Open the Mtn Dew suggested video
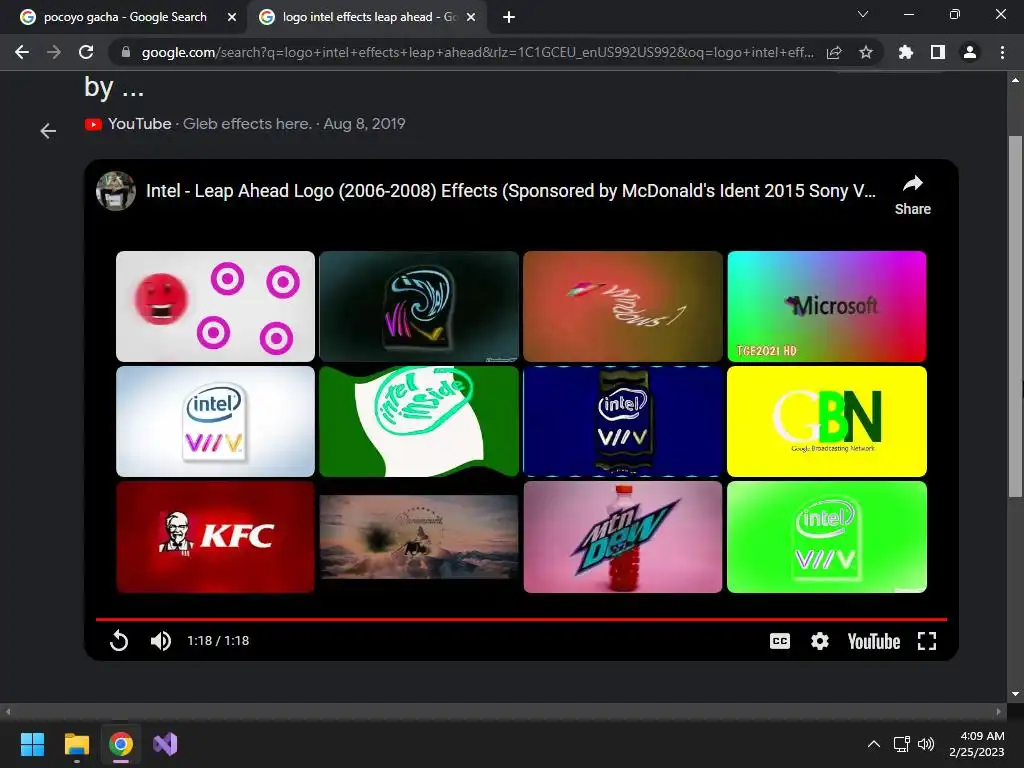The image size is (1024, 768). click(x=623, y=537)
